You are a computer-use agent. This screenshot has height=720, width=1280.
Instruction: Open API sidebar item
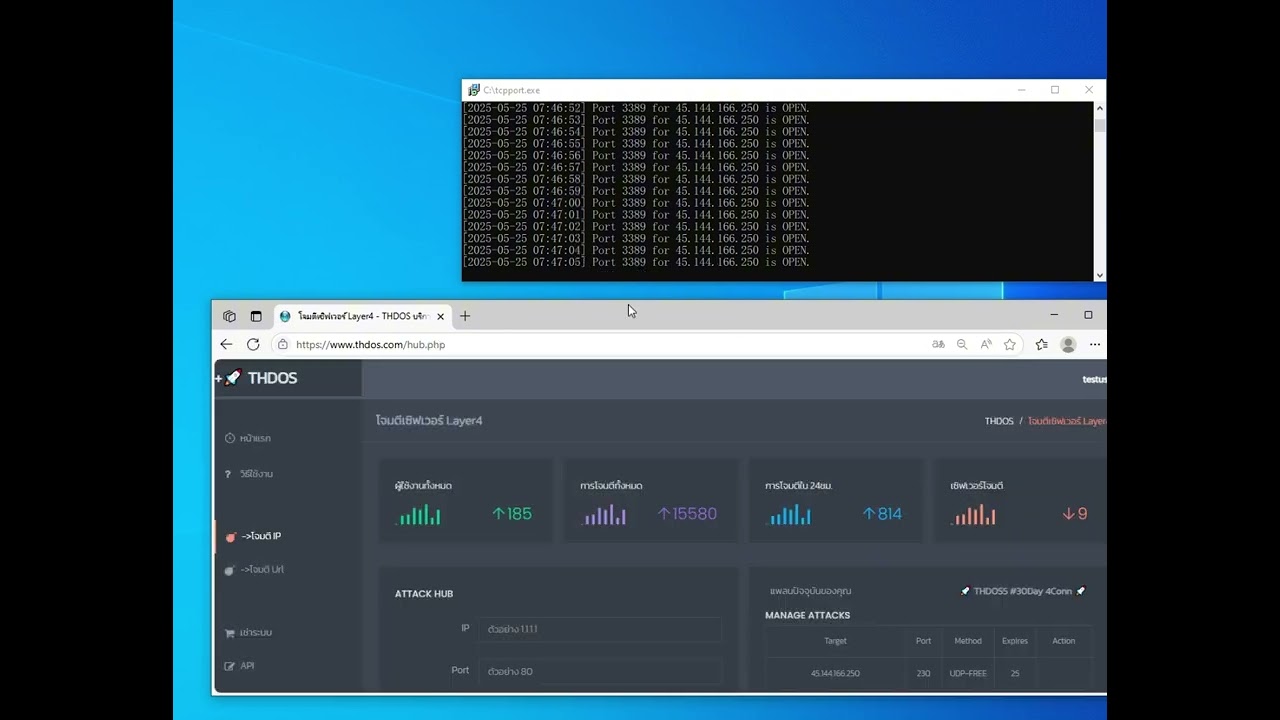(239, 666)
